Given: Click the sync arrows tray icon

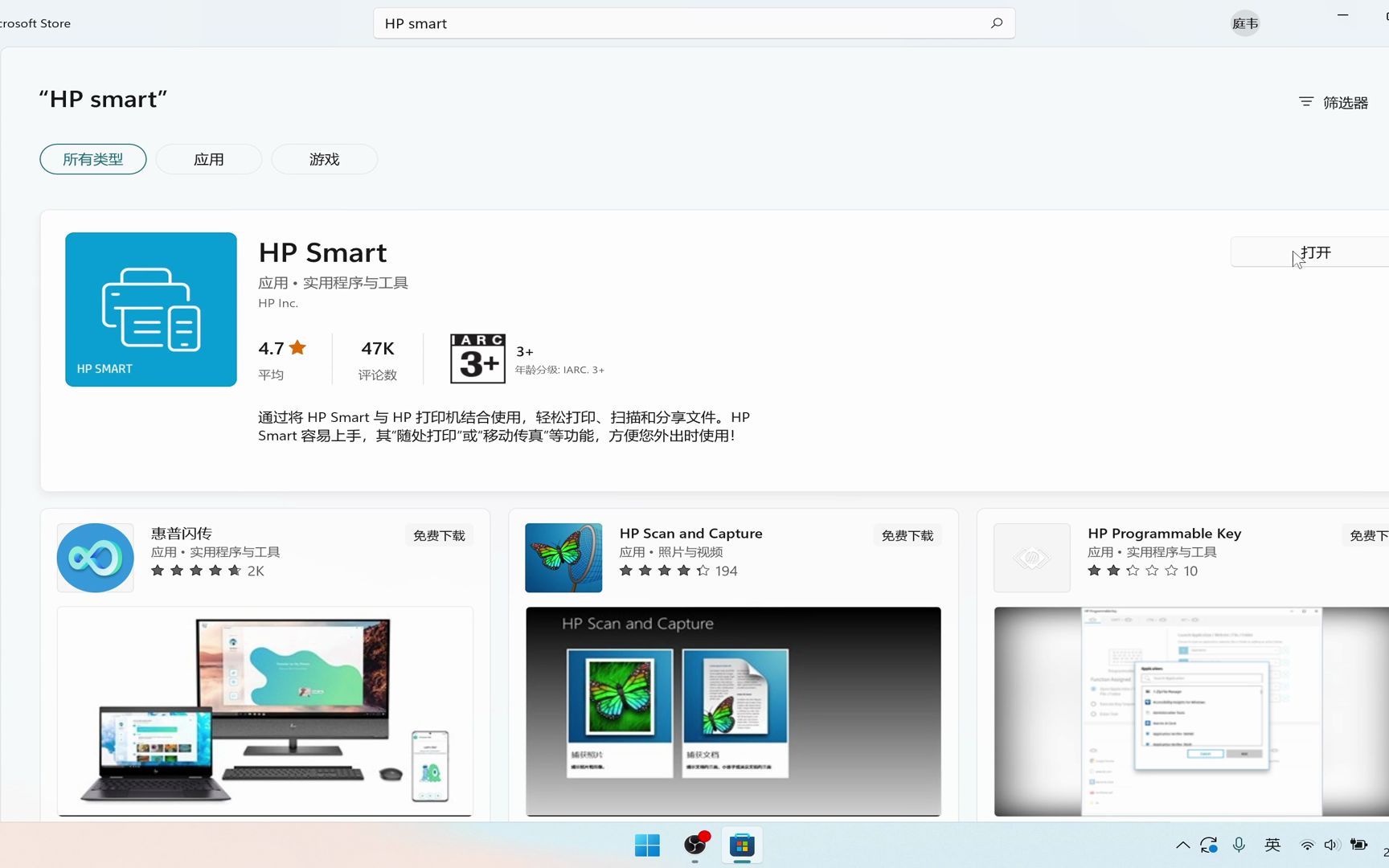Looking at the screenshot, I should 1209,845.
